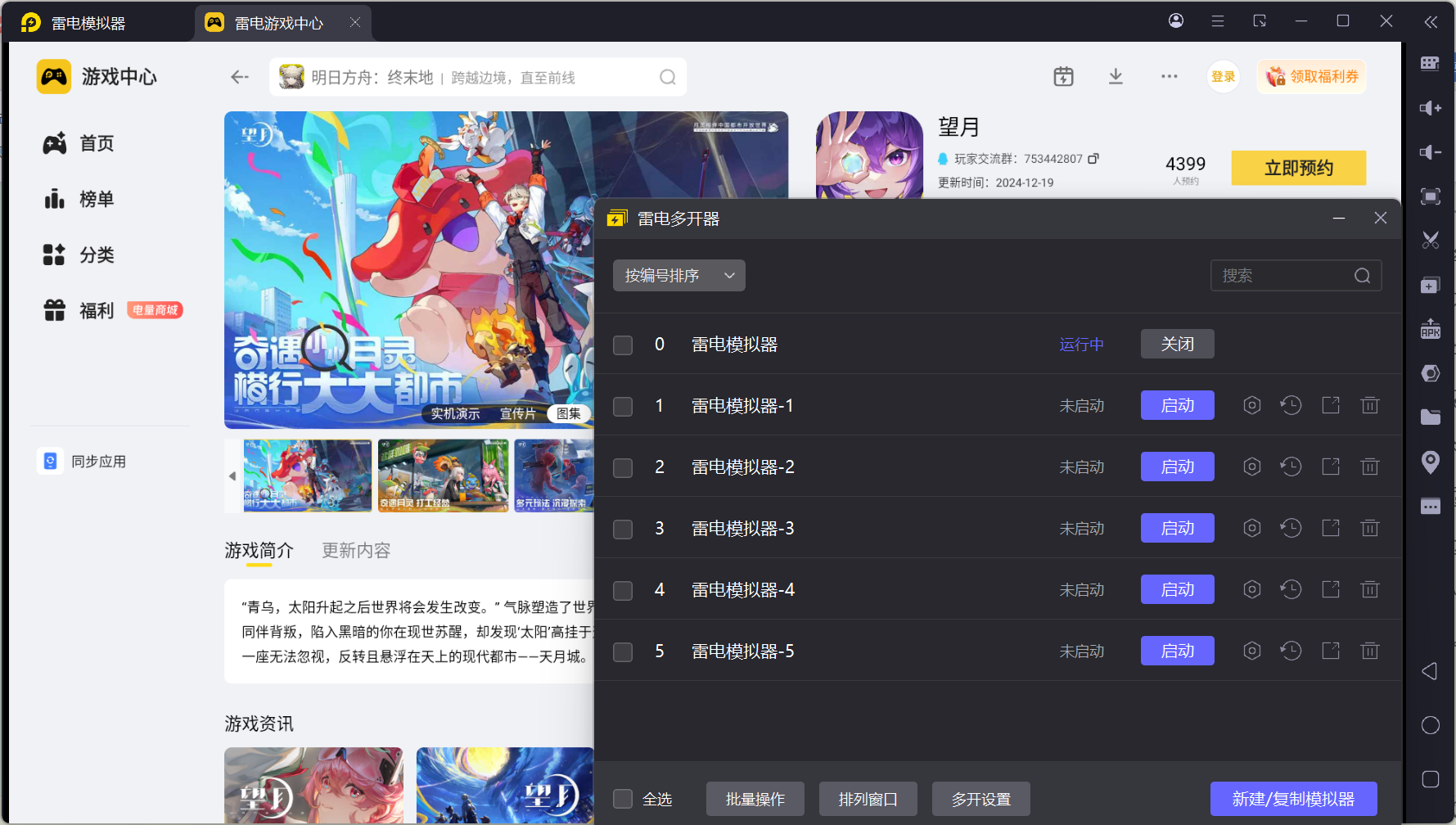Create desktop shortcut for 雷电模拟器-3
Image resolution: width=1456 pixels, height=825 pixels.
[1331, 528]
